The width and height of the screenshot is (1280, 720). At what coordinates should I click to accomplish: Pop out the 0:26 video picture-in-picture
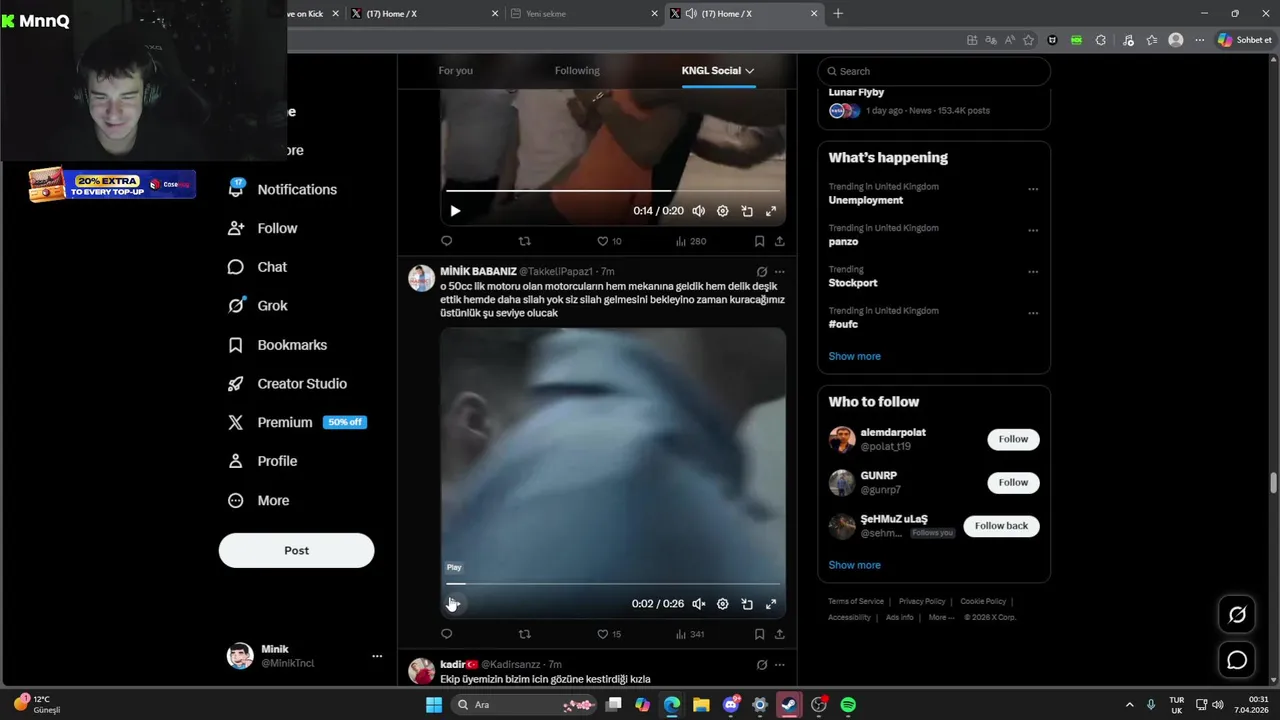tap(747, 604)
